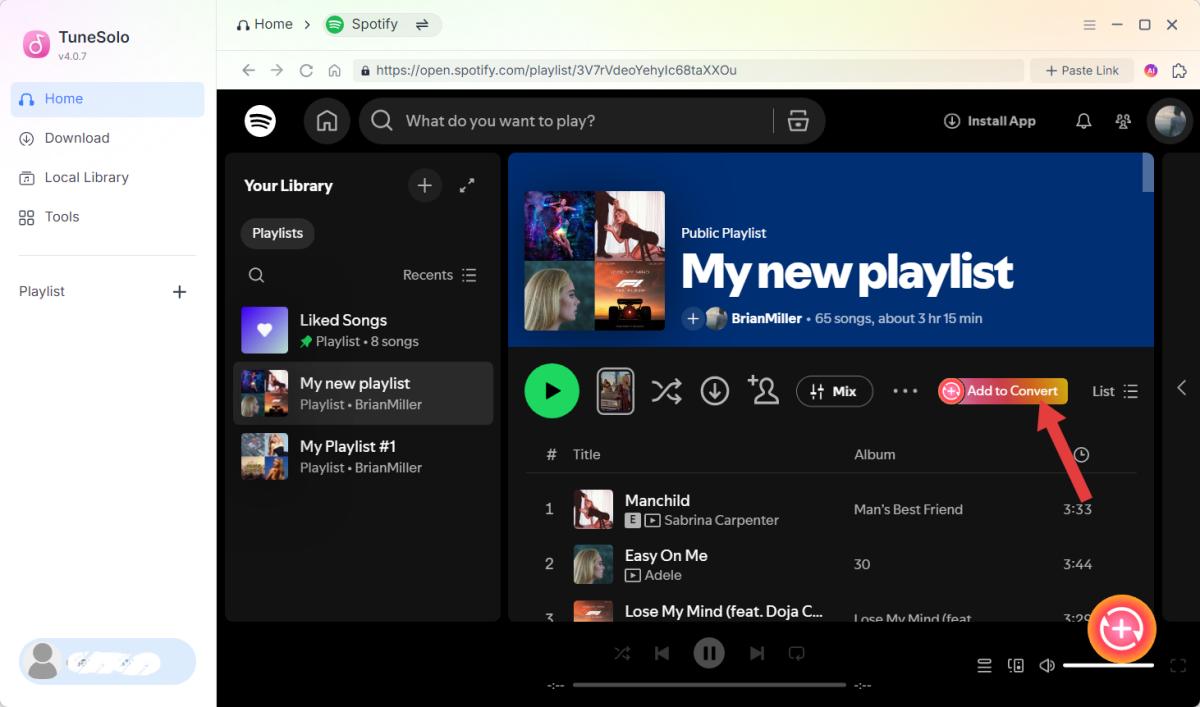Image resolution: width=1200 pixels, height=707 pixels.
Task: Open the AI assistant icon
Action: (1151, 70)
